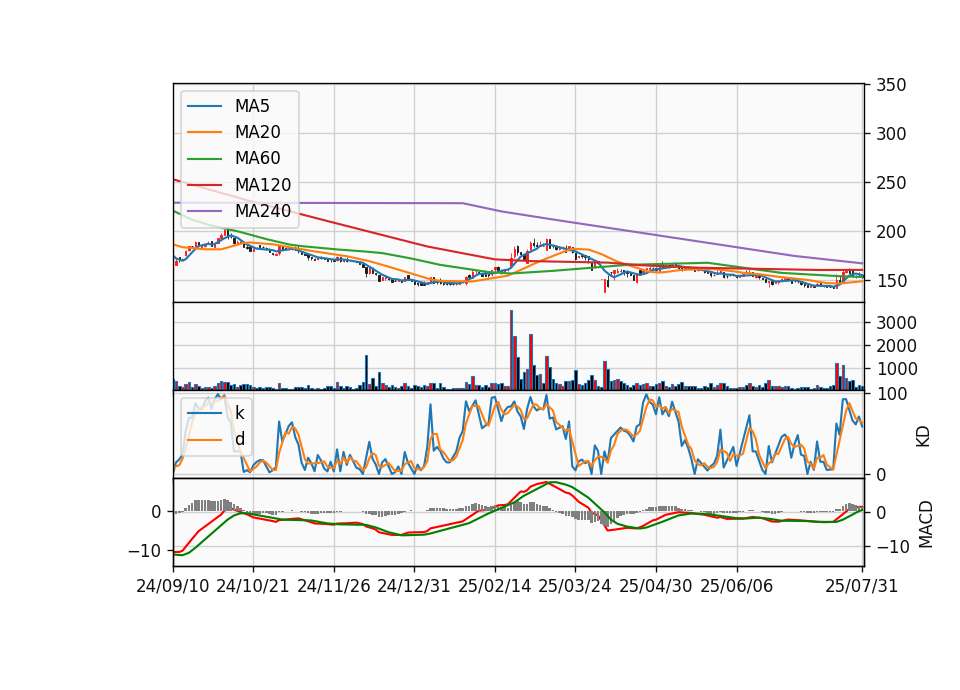Click the MA60 legend label

257,159
